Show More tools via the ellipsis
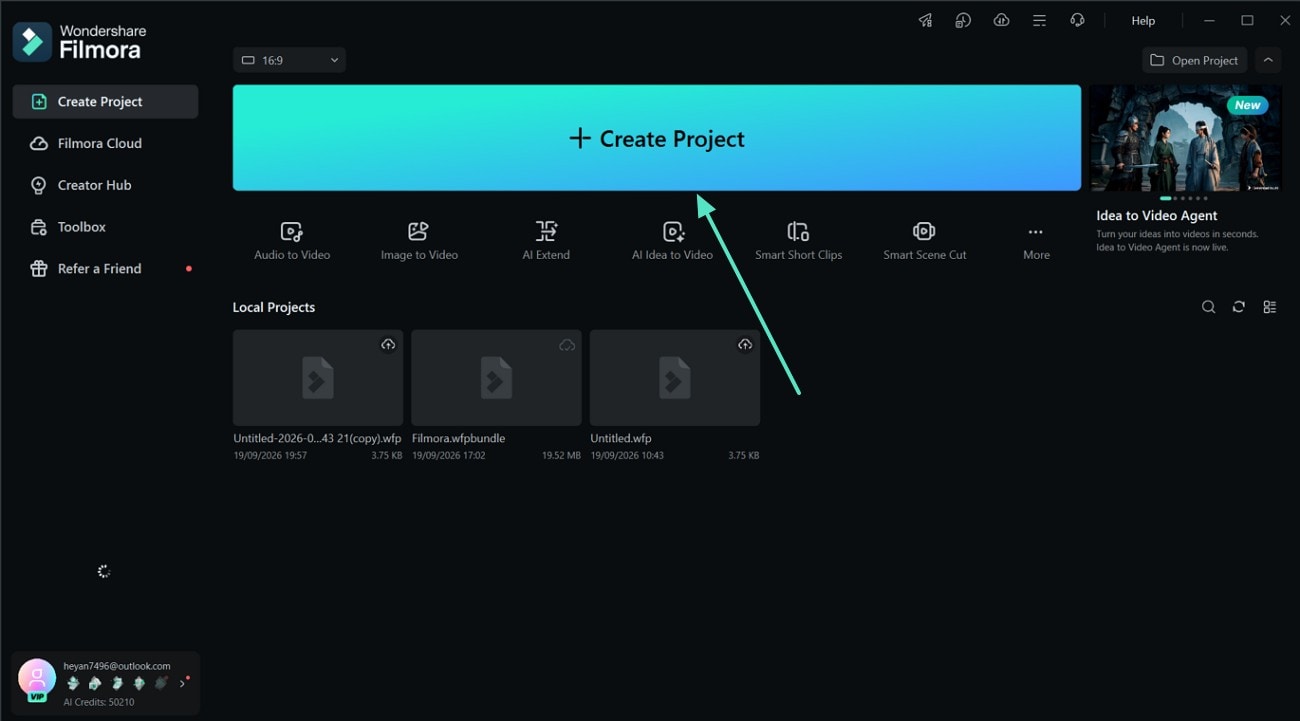Viewport: 1300px width, 721px height. [1036, 241]
